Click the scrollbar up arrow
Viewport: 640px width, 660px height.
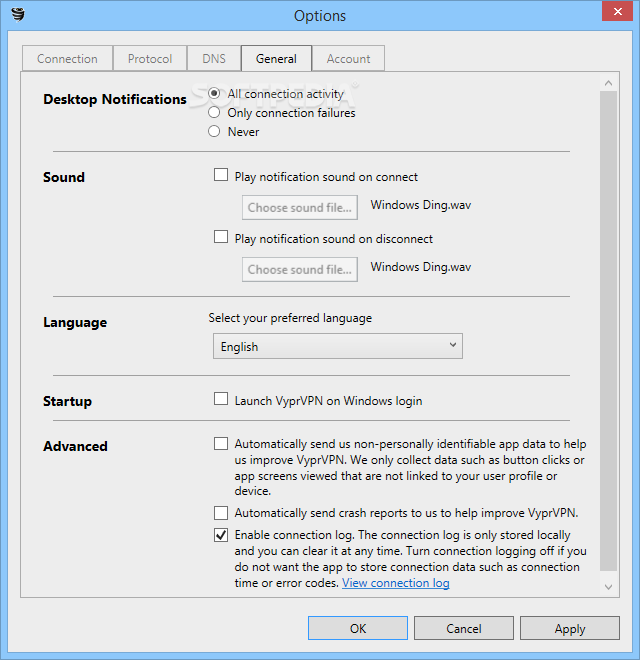[x=608, y=83]
